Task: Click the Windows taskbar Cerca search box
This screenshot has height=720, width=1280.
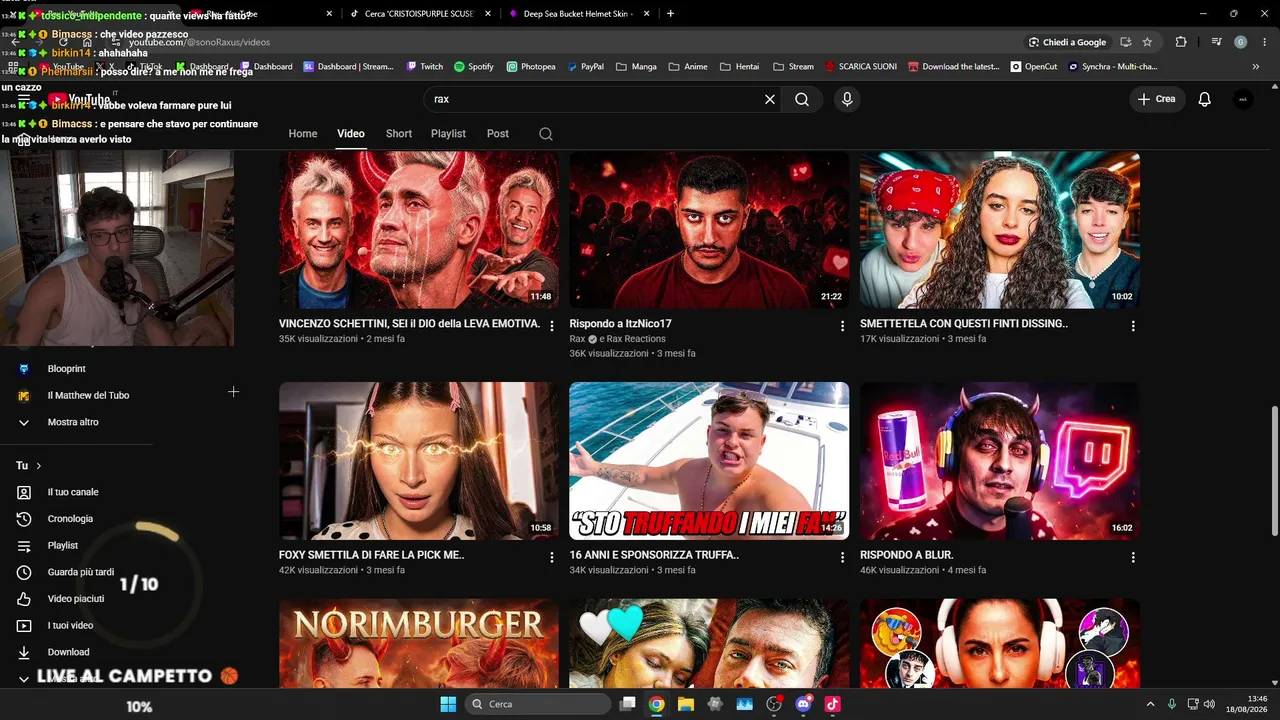Action: 539,704
